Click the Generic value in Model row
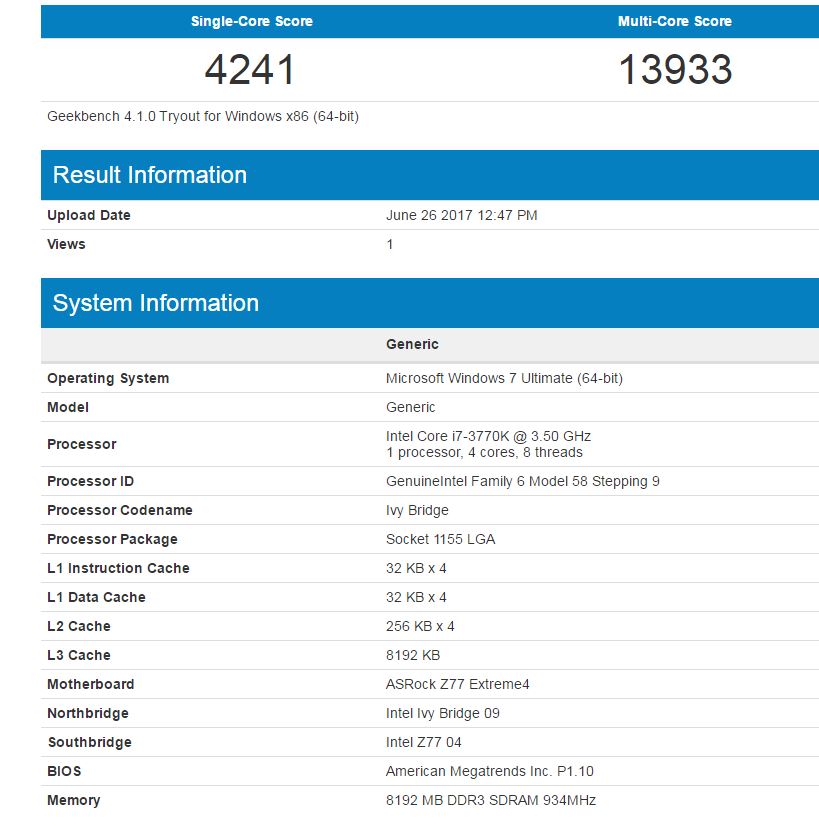 pos(411,408)
